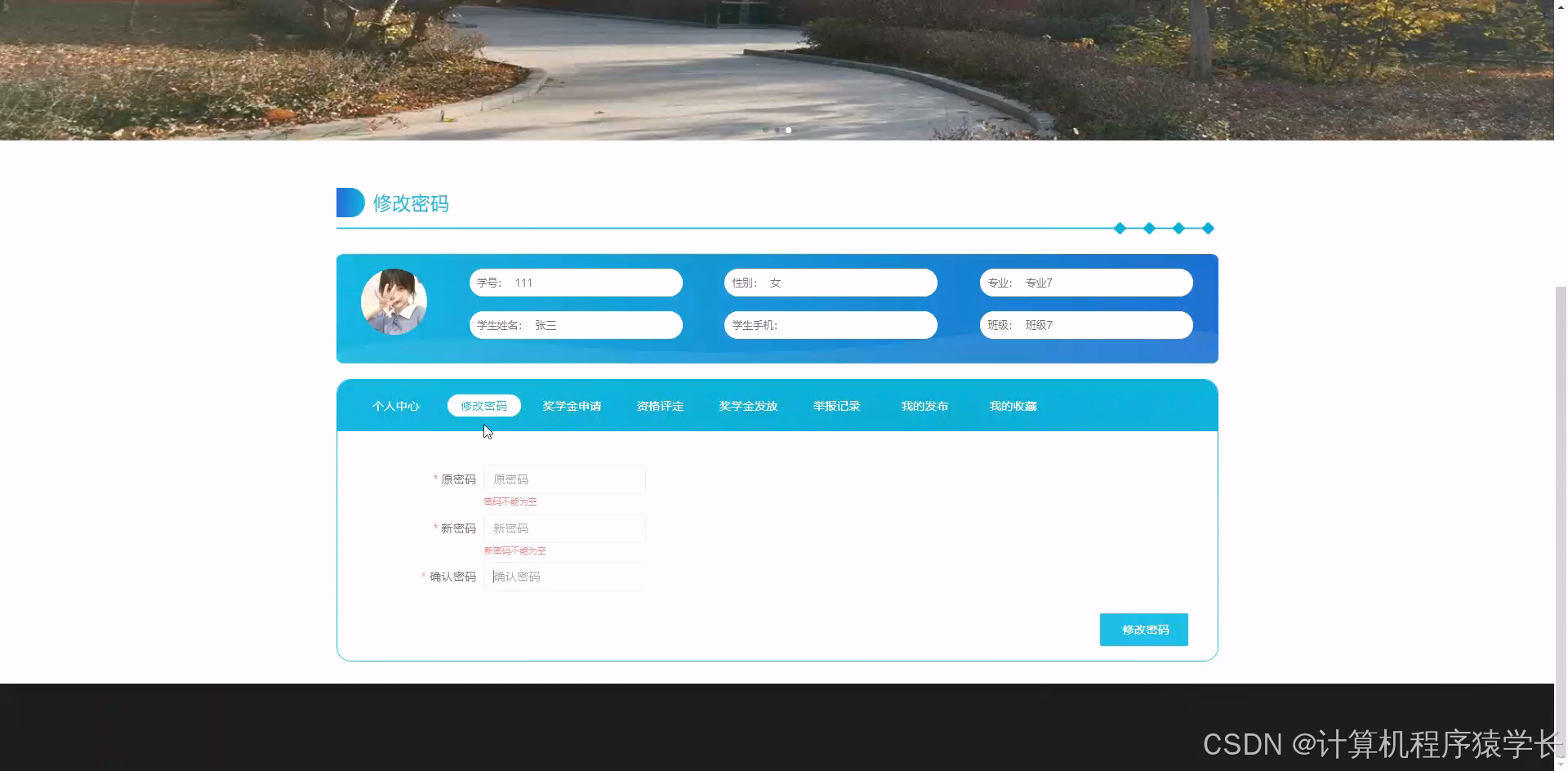Click the student profile avatar photo

(x=394, y=301)
